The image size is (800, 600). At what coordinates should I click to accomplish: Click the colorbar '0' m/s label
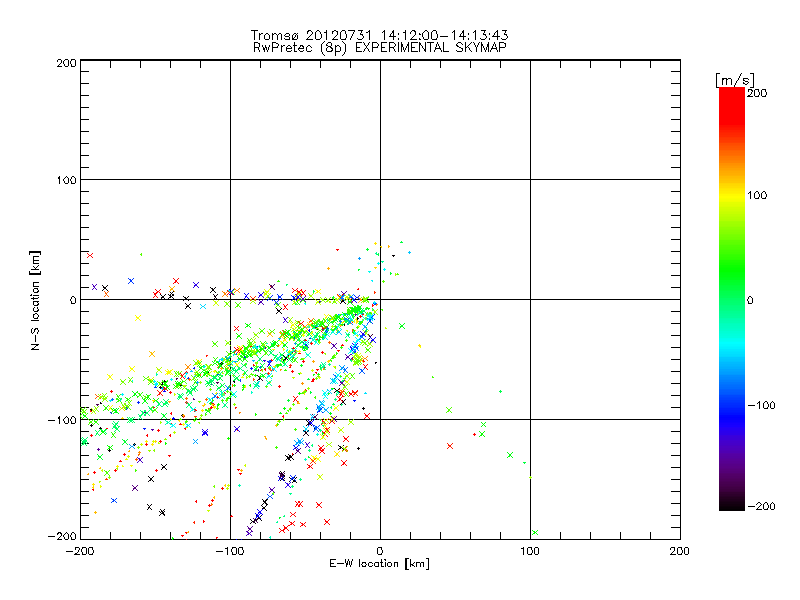pos(750,301)
